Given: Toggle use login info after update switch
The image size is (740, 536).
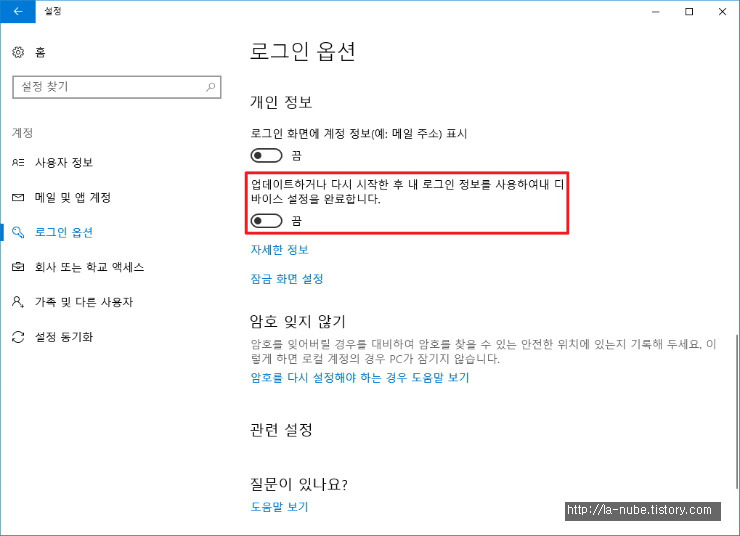Looking at the screenshot, I should coord(266,220).
